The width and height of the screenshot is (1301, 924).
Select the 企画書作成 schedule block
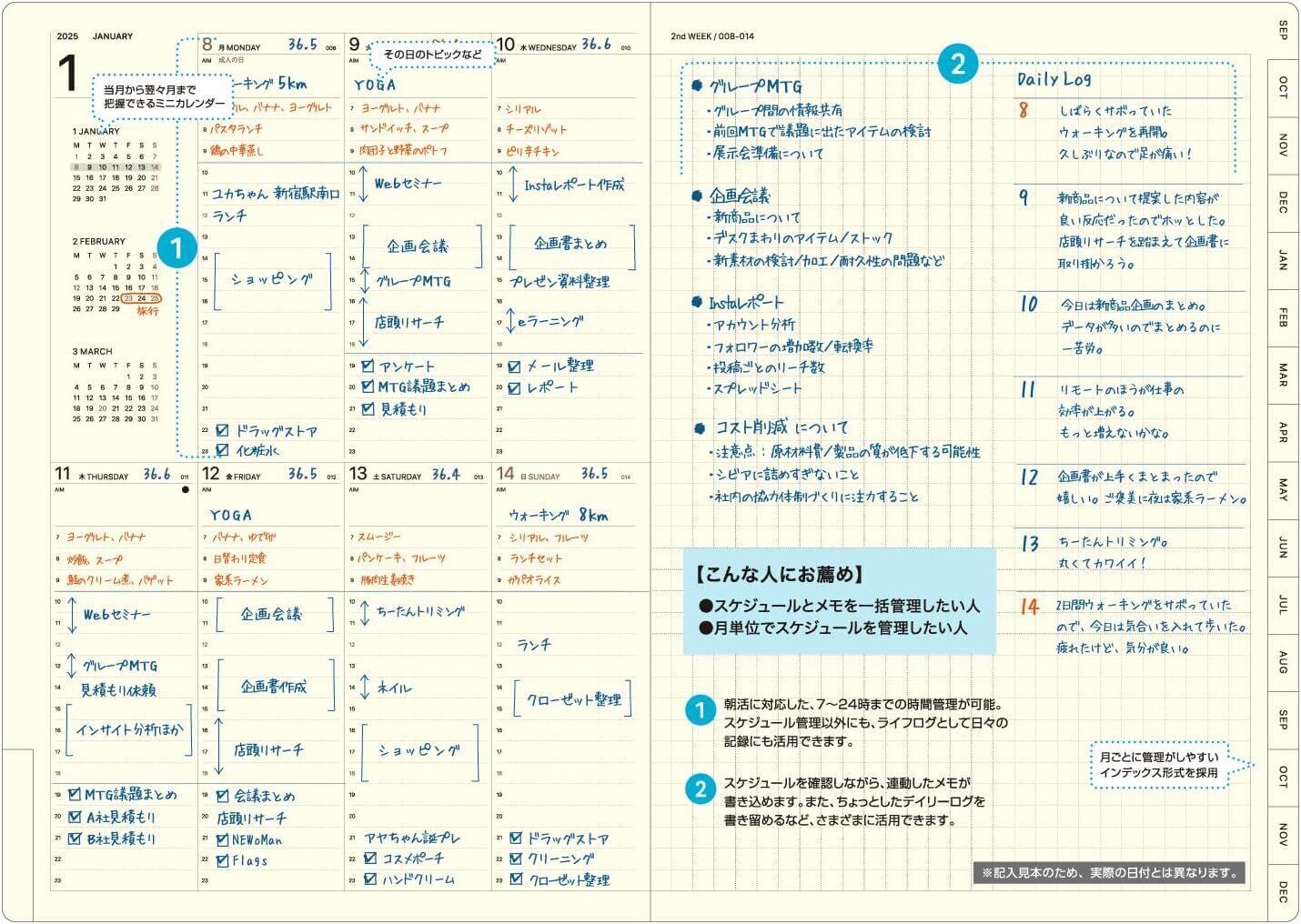pos(274,687)
